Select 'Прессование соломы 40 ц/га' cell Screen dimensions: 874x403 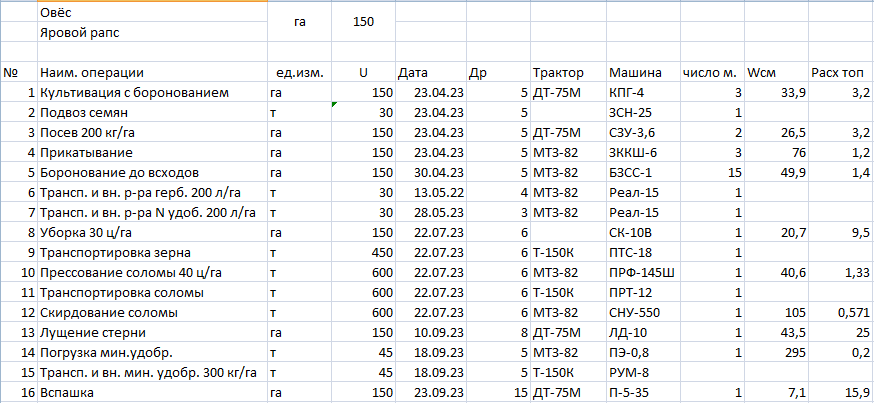point(153,273)
